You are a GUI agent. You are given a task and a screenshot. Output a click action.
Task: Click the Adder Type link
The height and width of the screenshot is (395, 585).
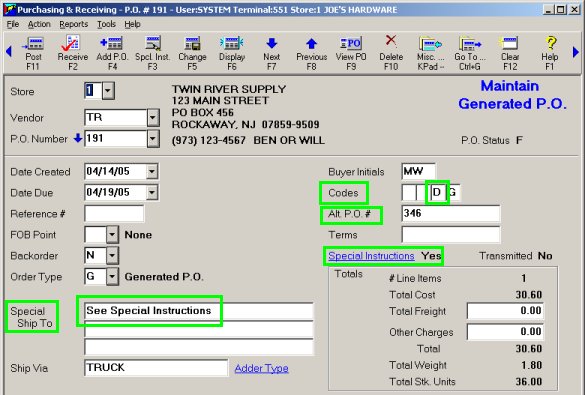(x=262, y=369)
